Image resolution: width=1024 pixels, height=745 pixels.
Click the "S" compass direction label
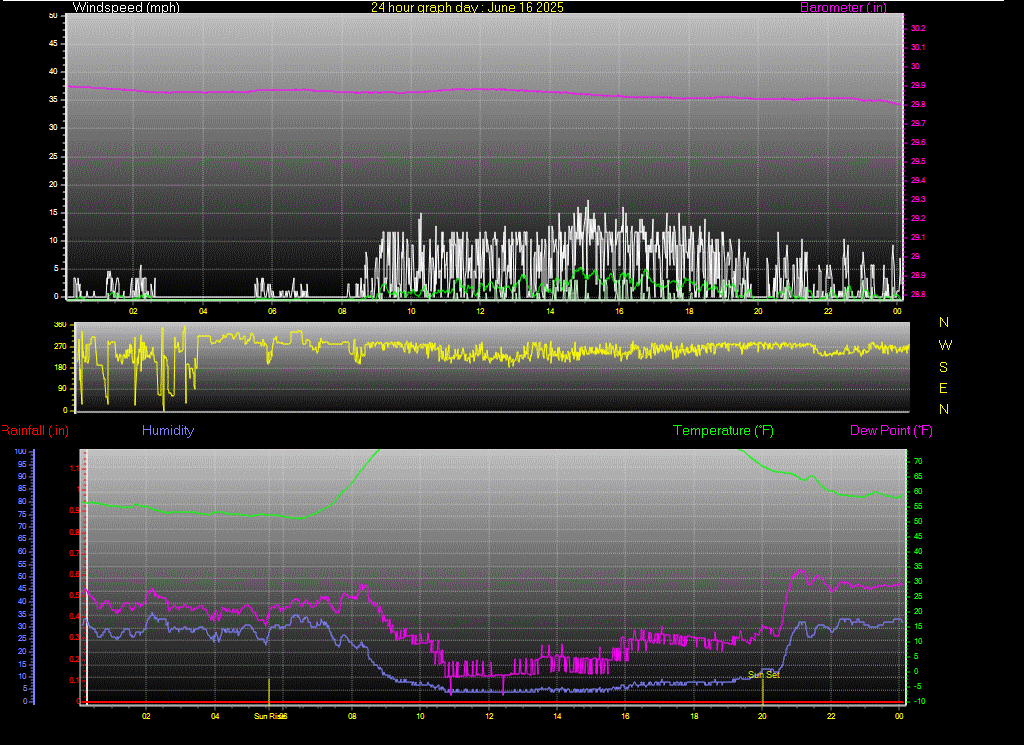[943, 367]
